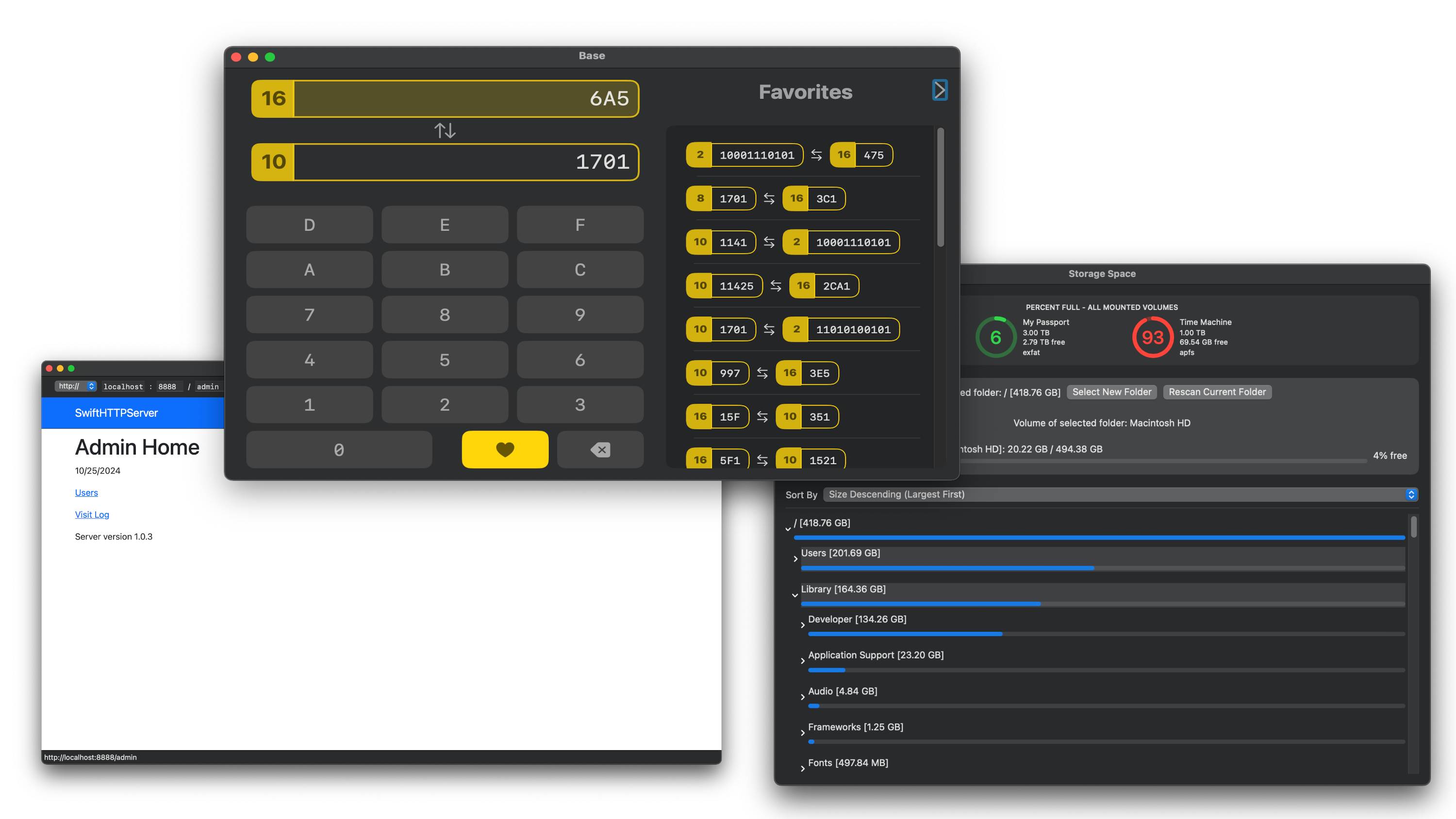Image resolution: width=1456 pixels, height=819 pixels.
Task: Open the Visit Log link
Action: 92,514
